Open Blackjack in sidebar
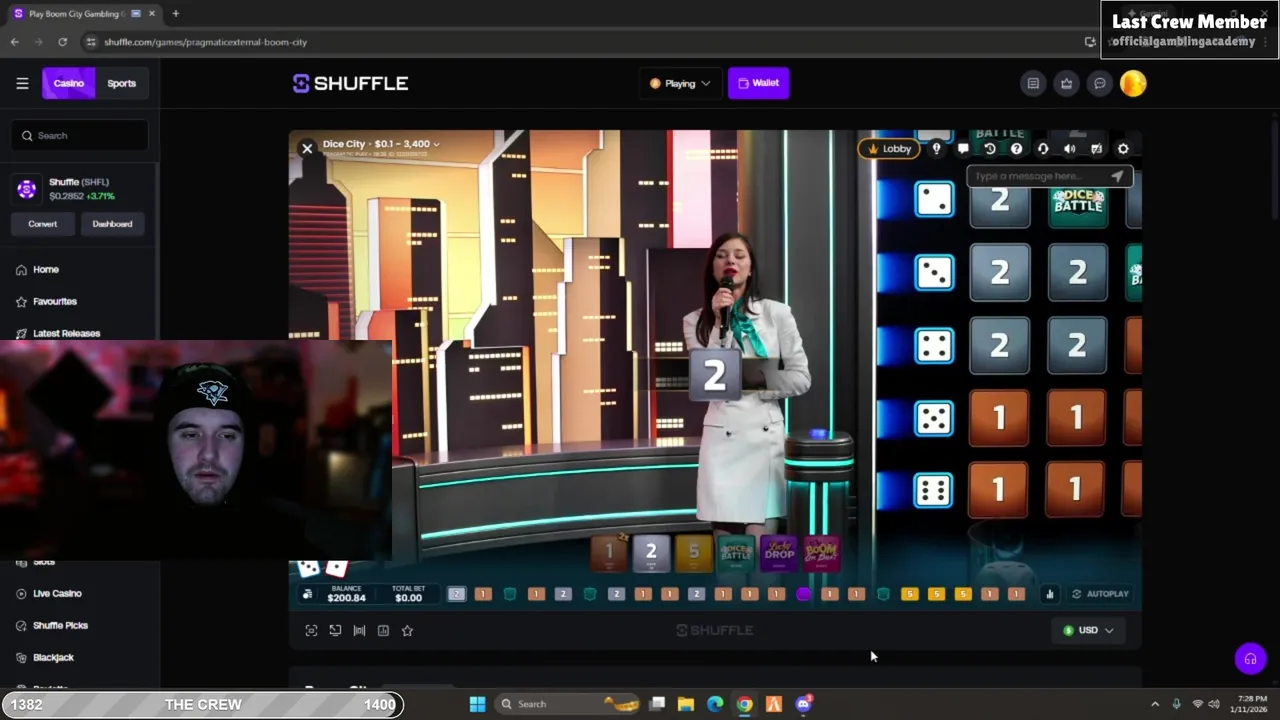 (x=53, y=657)
